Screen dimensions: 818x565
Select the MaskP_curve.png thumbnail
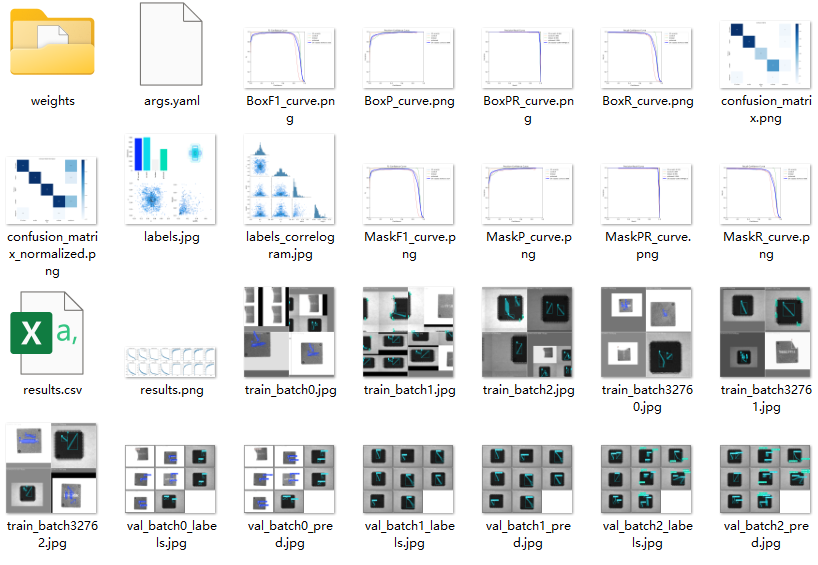527,194
